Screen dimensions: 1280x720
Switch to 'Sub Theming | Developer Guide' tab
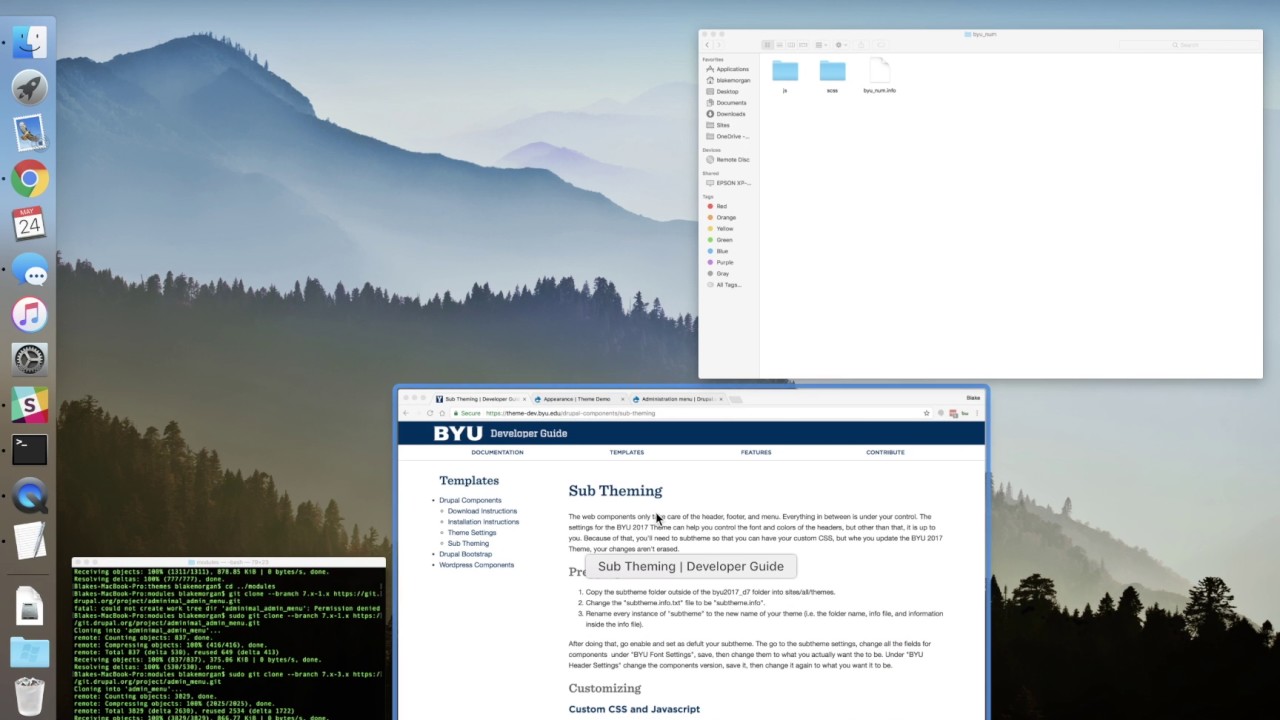[480, 399]
